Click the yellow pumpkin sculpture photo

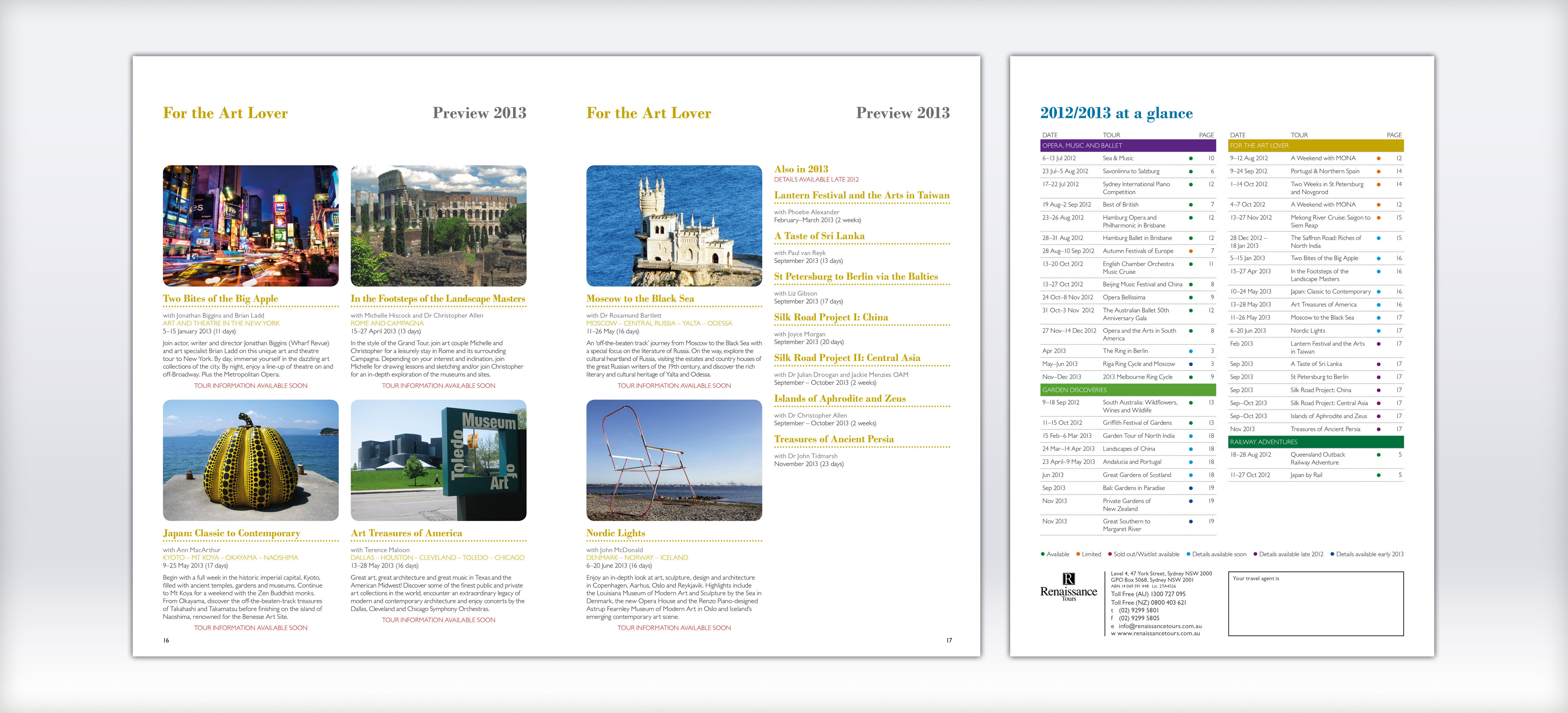coord(250,460)
